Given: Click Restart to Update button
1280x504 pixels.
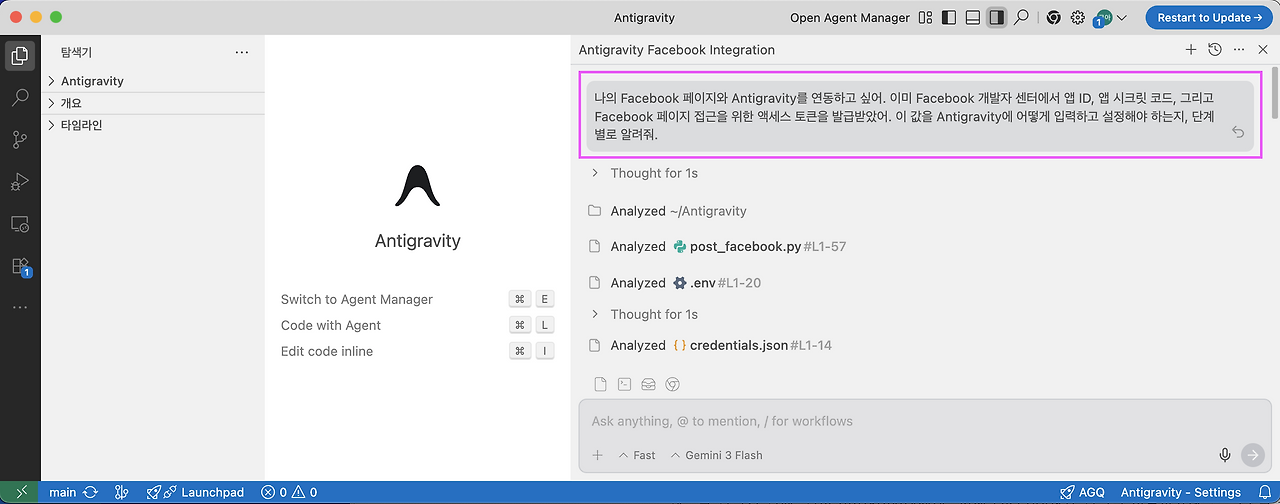Looking at the screenshot, I should (1208, 17).
